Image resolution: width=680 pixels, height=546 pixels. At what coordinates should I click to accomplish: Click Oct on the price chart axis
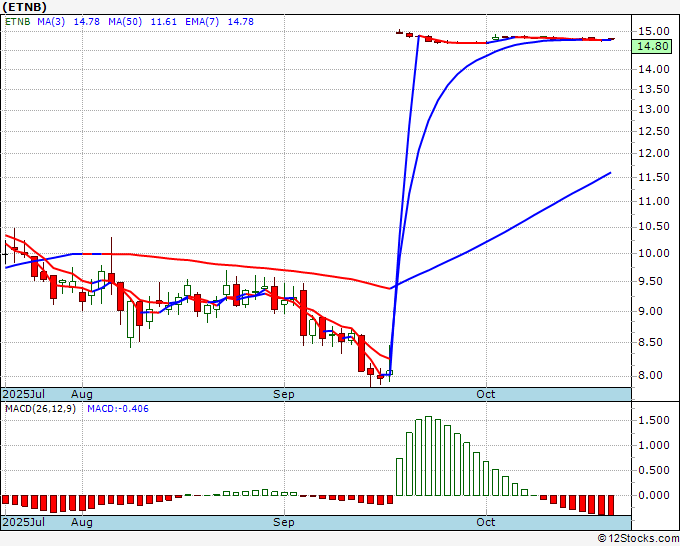coord(485,394)
